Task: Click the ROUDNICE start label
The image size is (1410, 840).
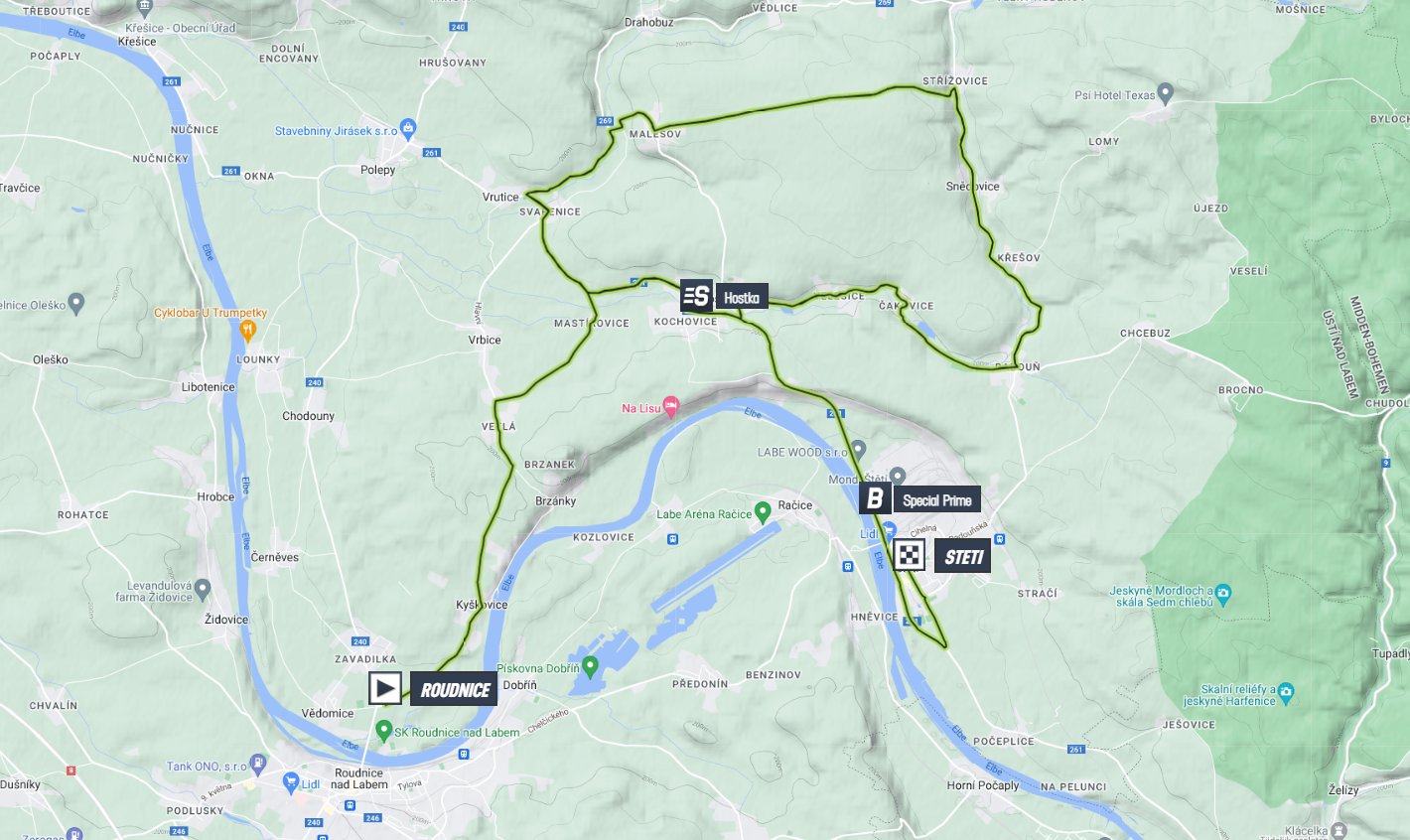Action: [454, 689]
